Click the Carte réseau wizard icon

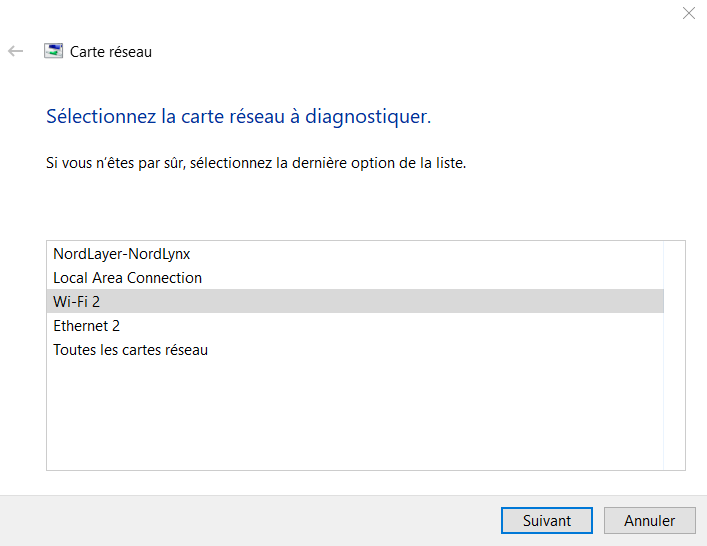(53, 51)
